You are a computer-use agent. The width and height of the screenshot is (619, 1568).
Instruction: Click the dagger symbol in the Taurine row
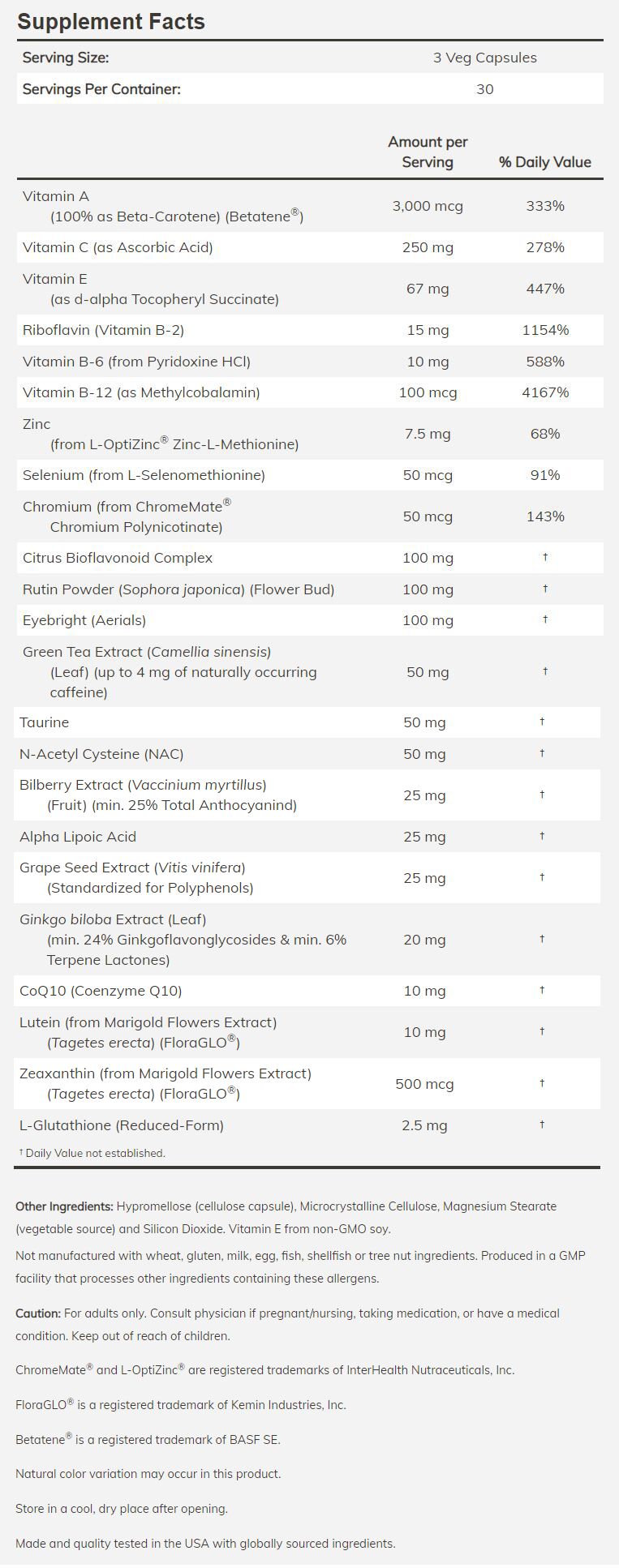(542, 722)
